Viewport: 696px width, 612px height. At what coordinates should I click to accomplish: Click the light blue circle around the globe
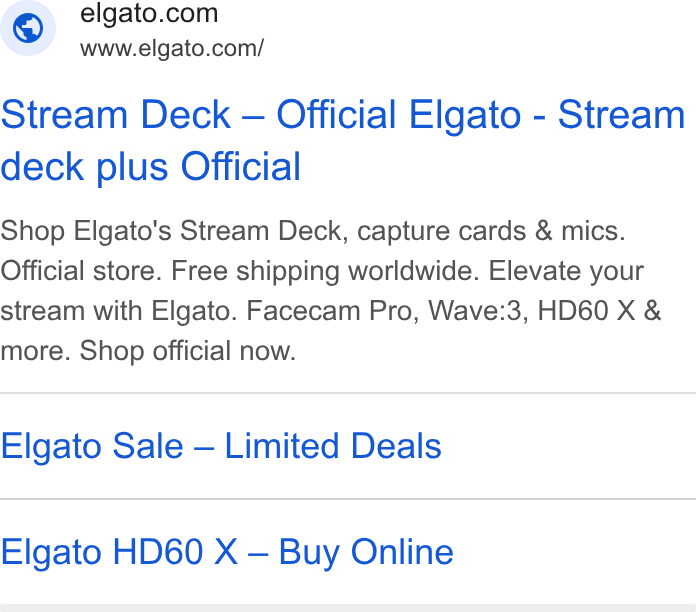tap(28, 28)
